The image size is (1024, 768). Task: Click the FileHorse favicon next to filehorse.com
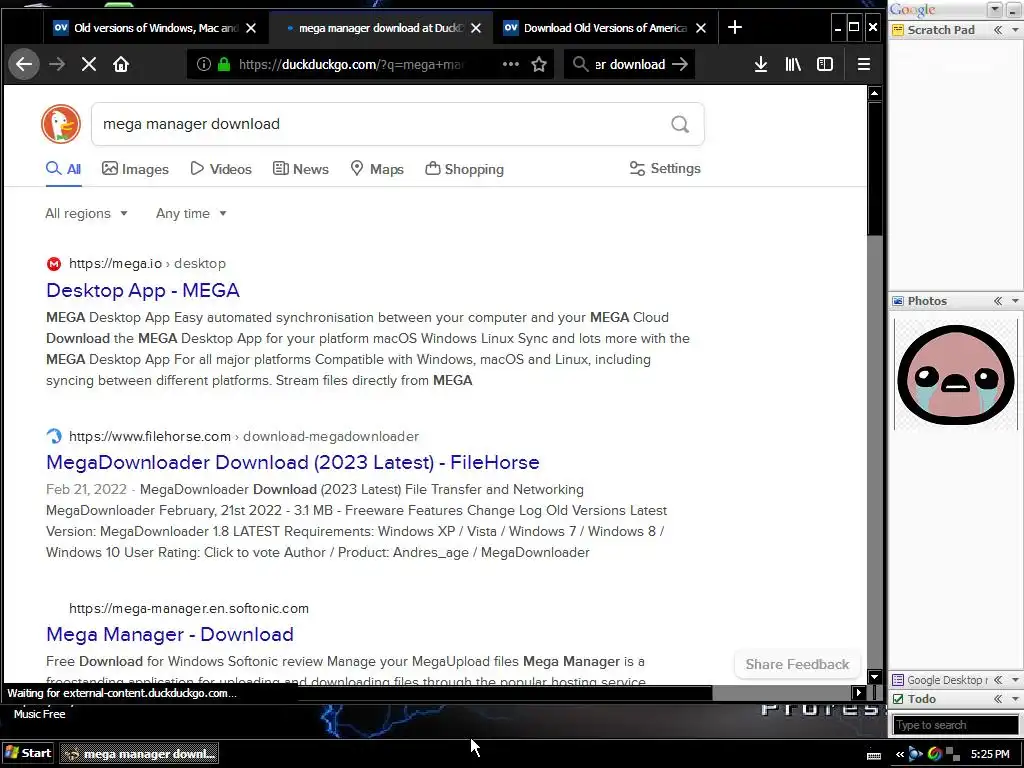pyautogui.click(x=54, y=436)
